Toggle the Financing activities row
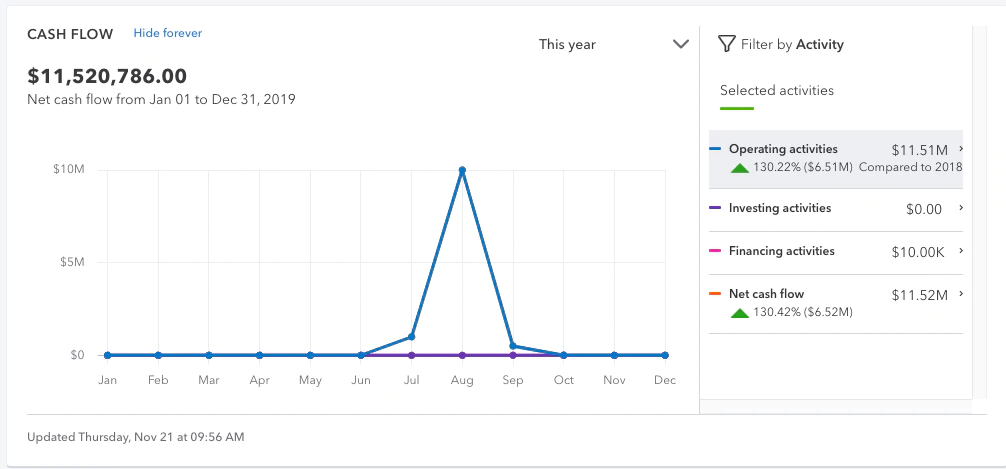Viewport: 1006px width, 469px height. [x=835, y=252]
